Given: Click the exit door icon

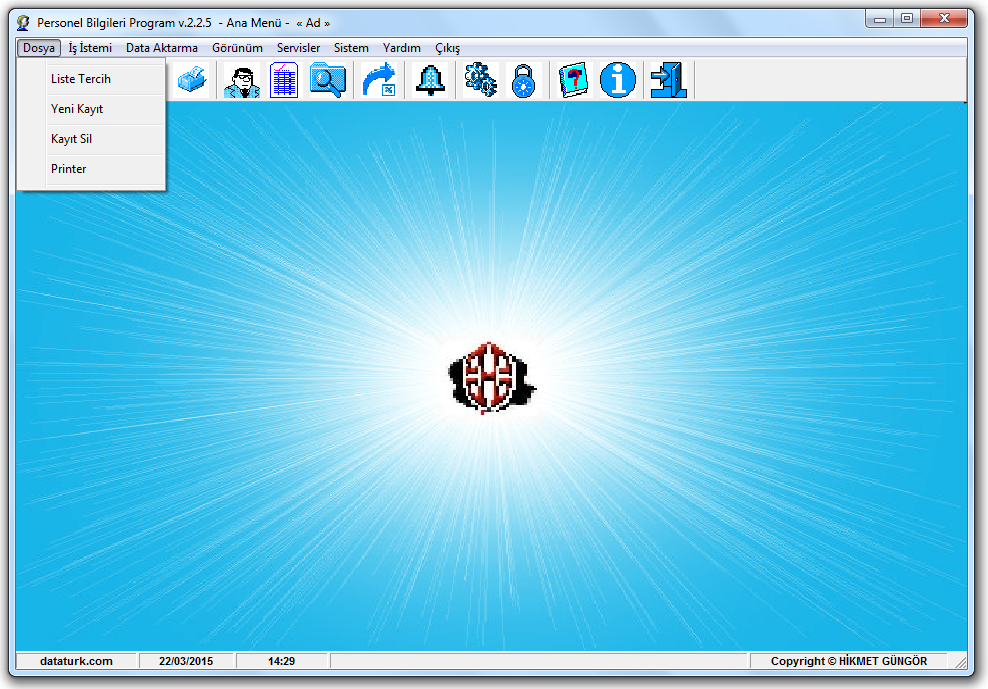Looking at the screenshot, I should pos(669,80).
